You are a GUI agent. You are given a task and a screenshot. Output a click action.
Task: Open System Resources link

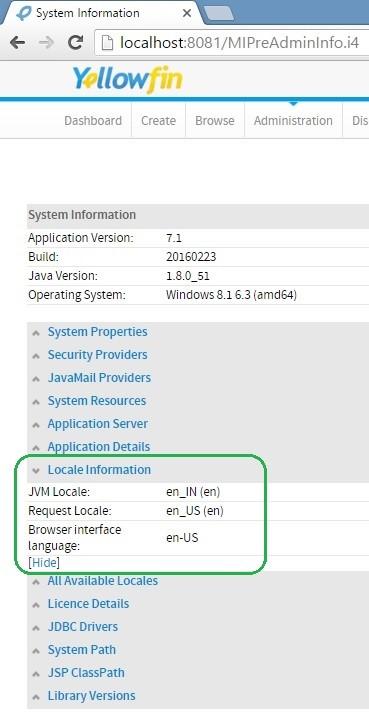(x=97, y=400)
